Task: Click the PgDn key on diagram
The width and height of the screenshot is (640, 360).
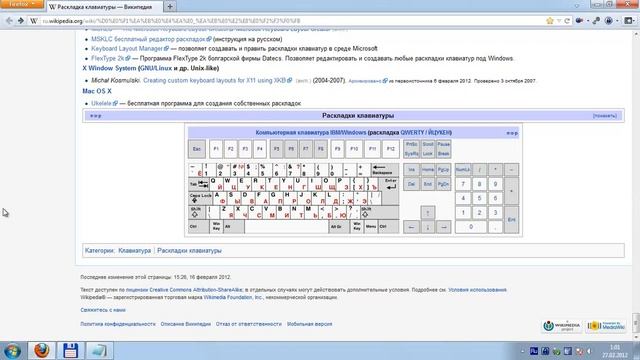Action: coord(443,184)
